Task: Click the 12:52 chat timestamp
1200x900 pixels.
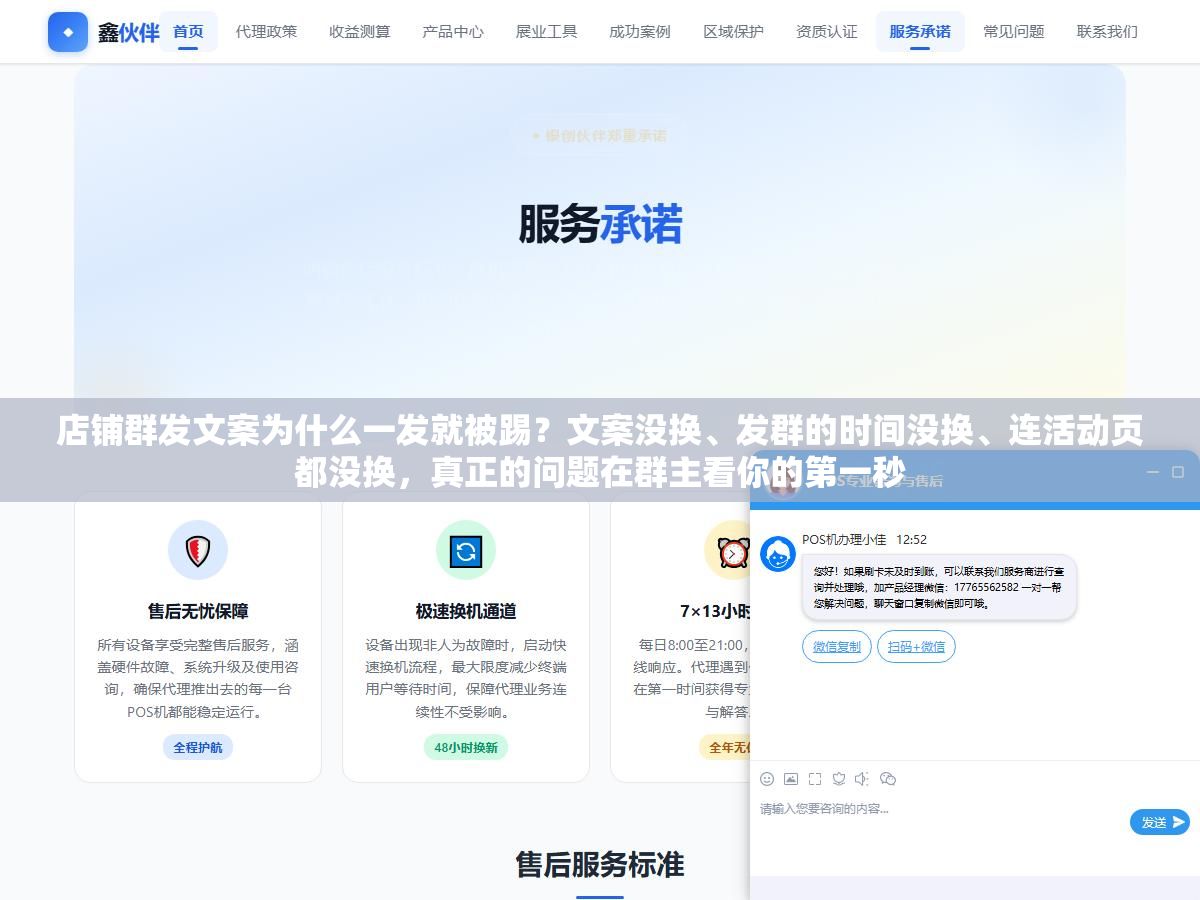Action: [911, 539]
